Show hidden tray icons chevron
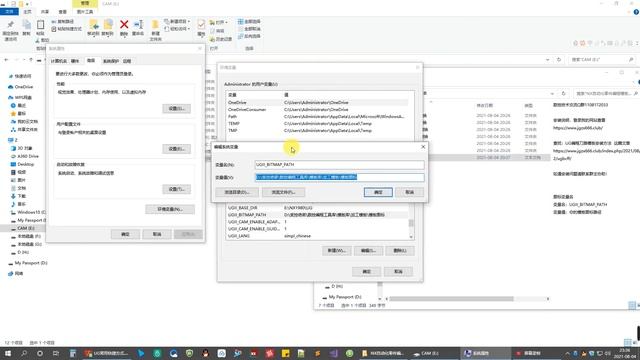The width and height of the screenshot is (640, 360). [567, 353]
